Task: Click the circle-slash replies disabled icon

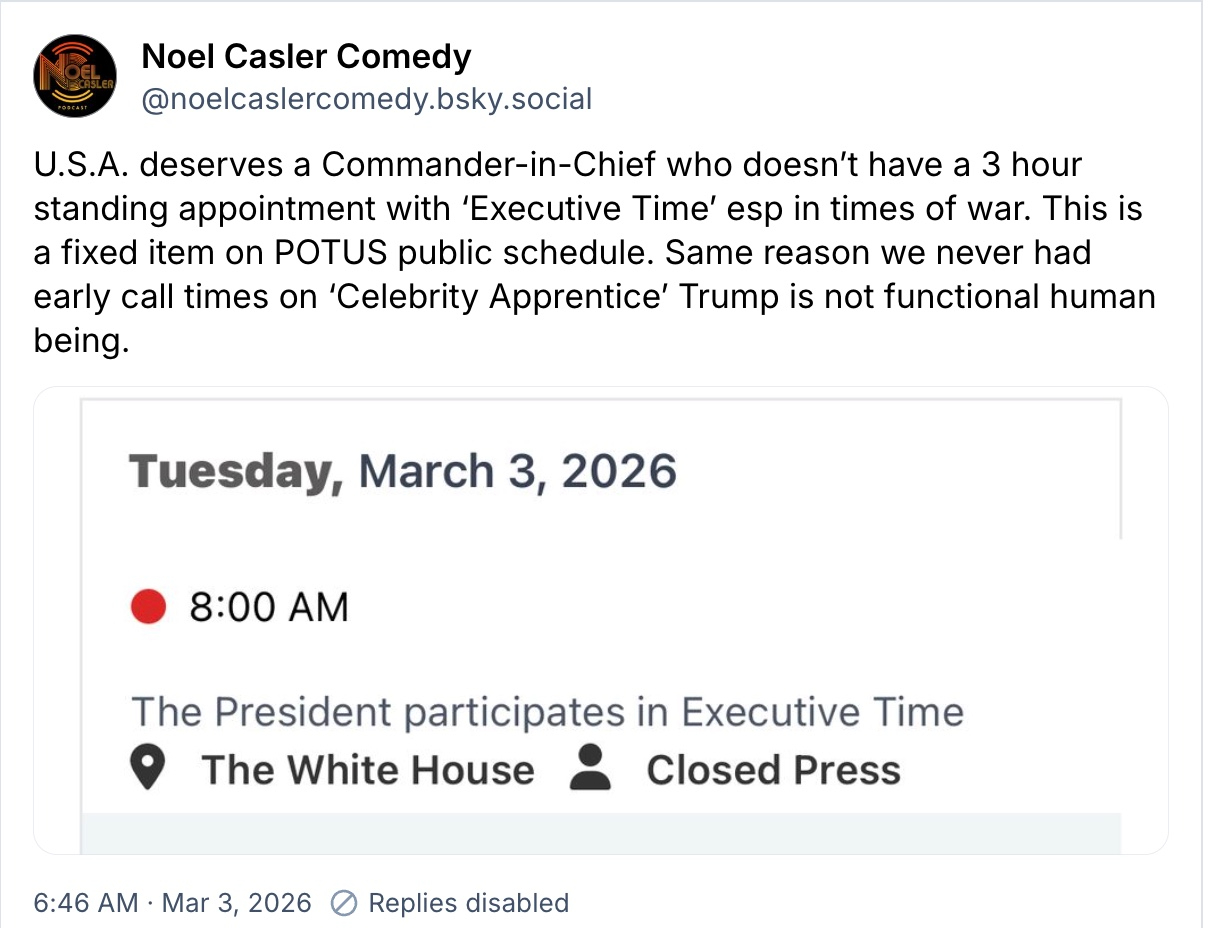Action: pyautogui.click(x=344, y=903)
